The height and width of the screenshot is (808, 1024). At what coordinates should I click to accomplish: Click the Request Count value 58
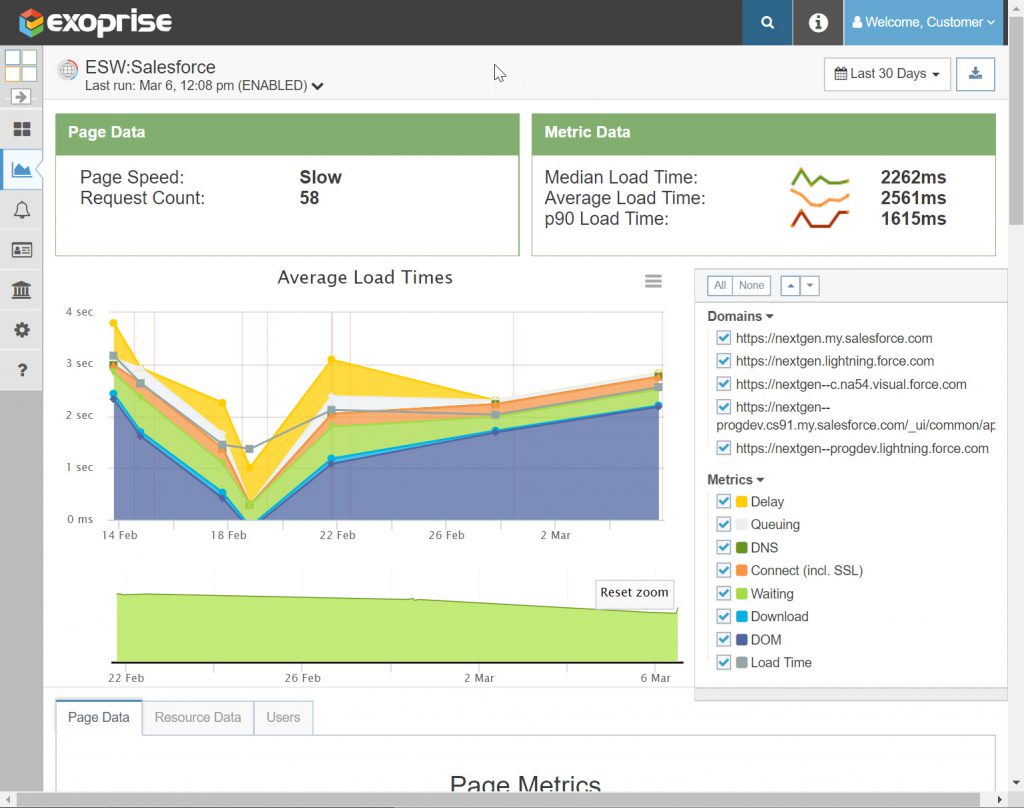[309, 198]
